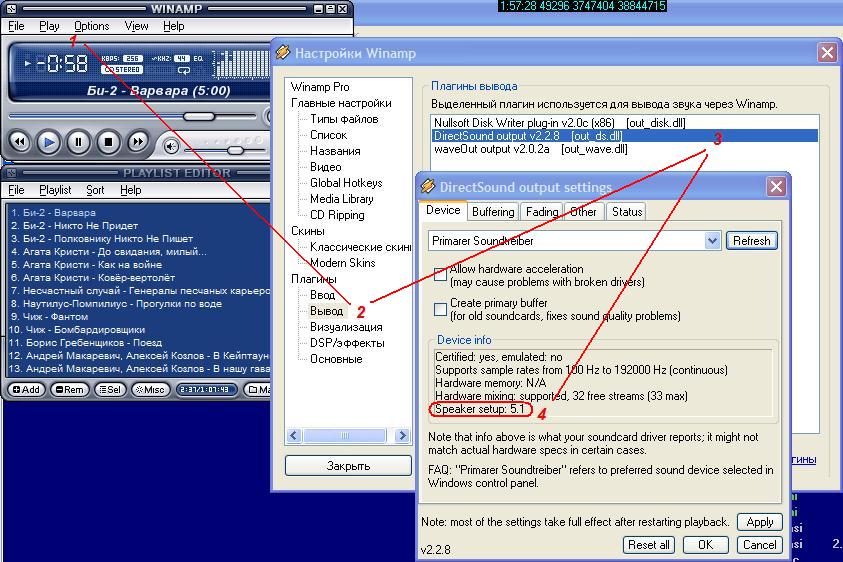
Task: Click the Rem button in Playlist Editor
Action: click(70, 389)
